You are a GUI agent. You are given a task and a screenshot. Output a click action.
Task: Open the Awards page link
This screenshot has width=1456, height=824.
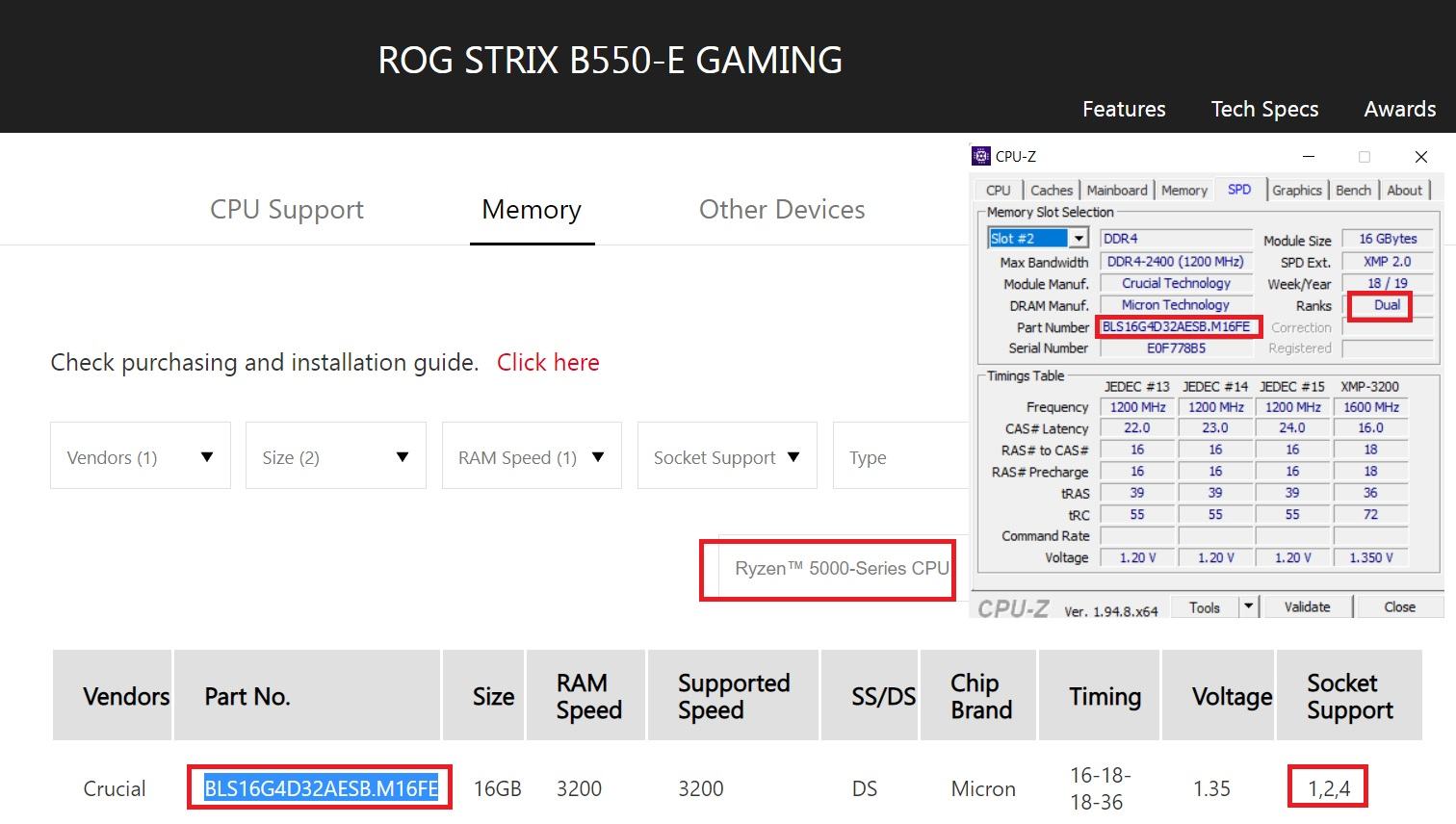[1399, 109]
